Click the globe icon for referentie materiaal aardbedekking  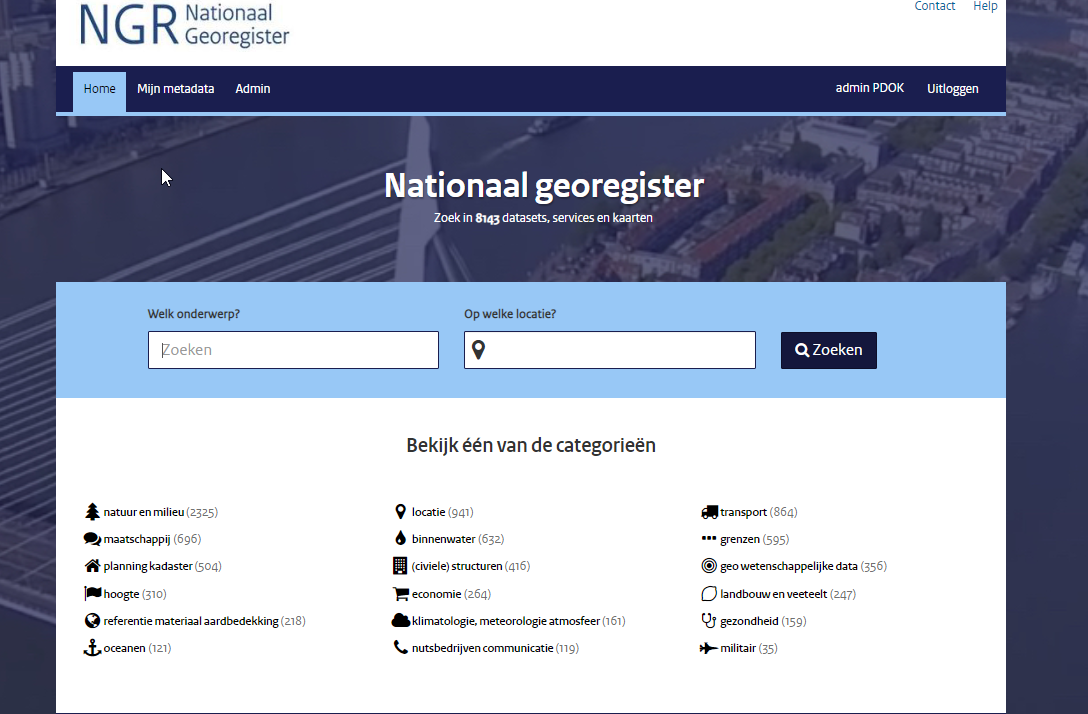click(92, 621)
